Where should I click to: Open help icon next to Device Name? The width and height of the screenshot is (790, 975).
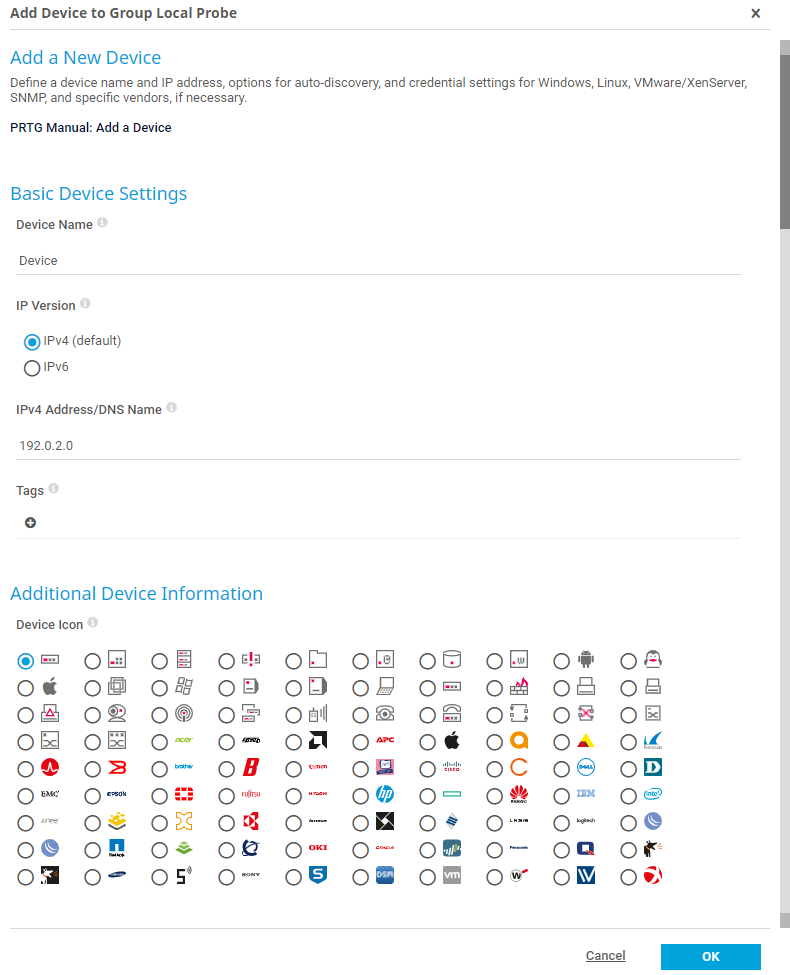click(x=102, y=224)
